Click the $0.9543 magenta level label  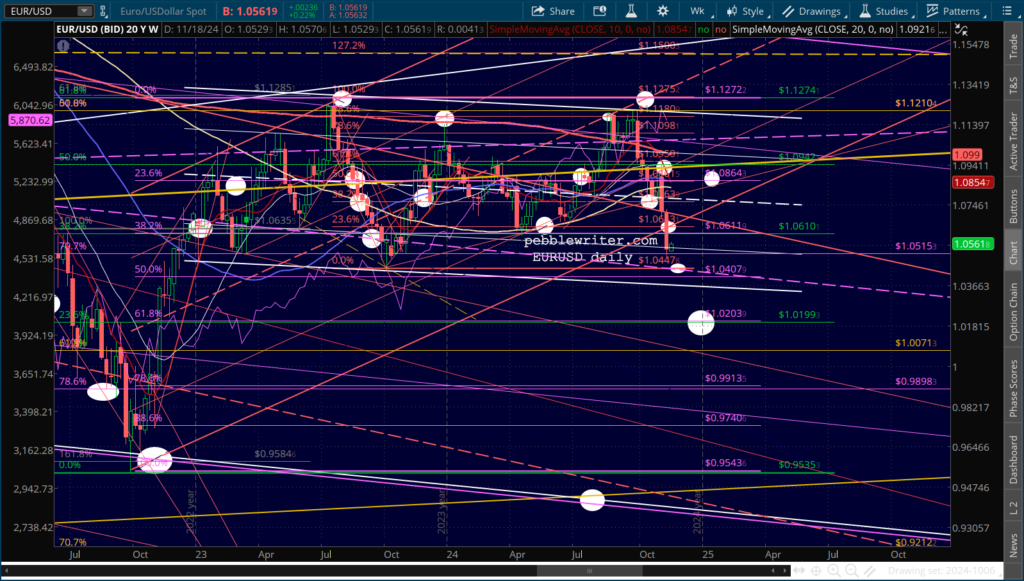(x=726, y=462)
